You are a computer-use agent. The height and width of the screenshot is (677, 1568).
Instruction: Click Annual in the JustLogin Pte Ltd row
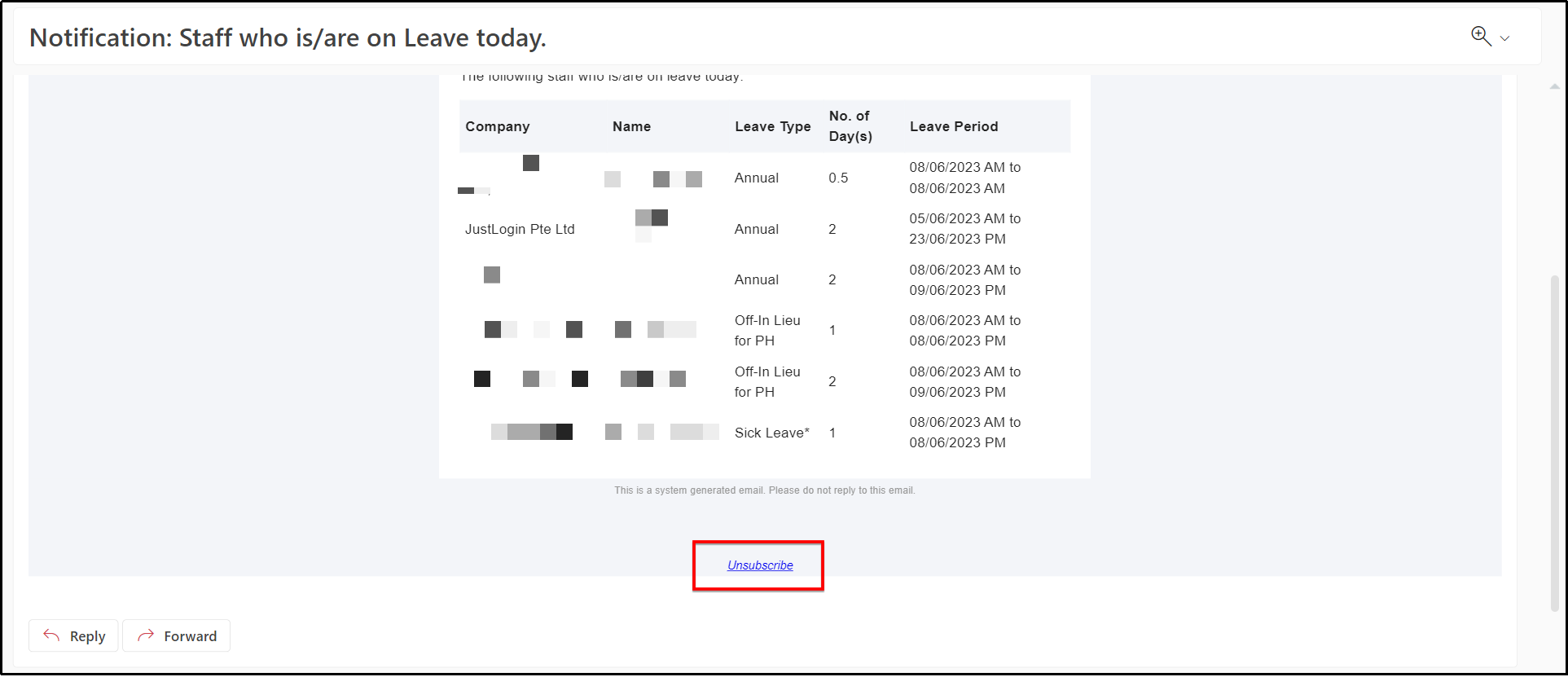click(x=757, y=229)
